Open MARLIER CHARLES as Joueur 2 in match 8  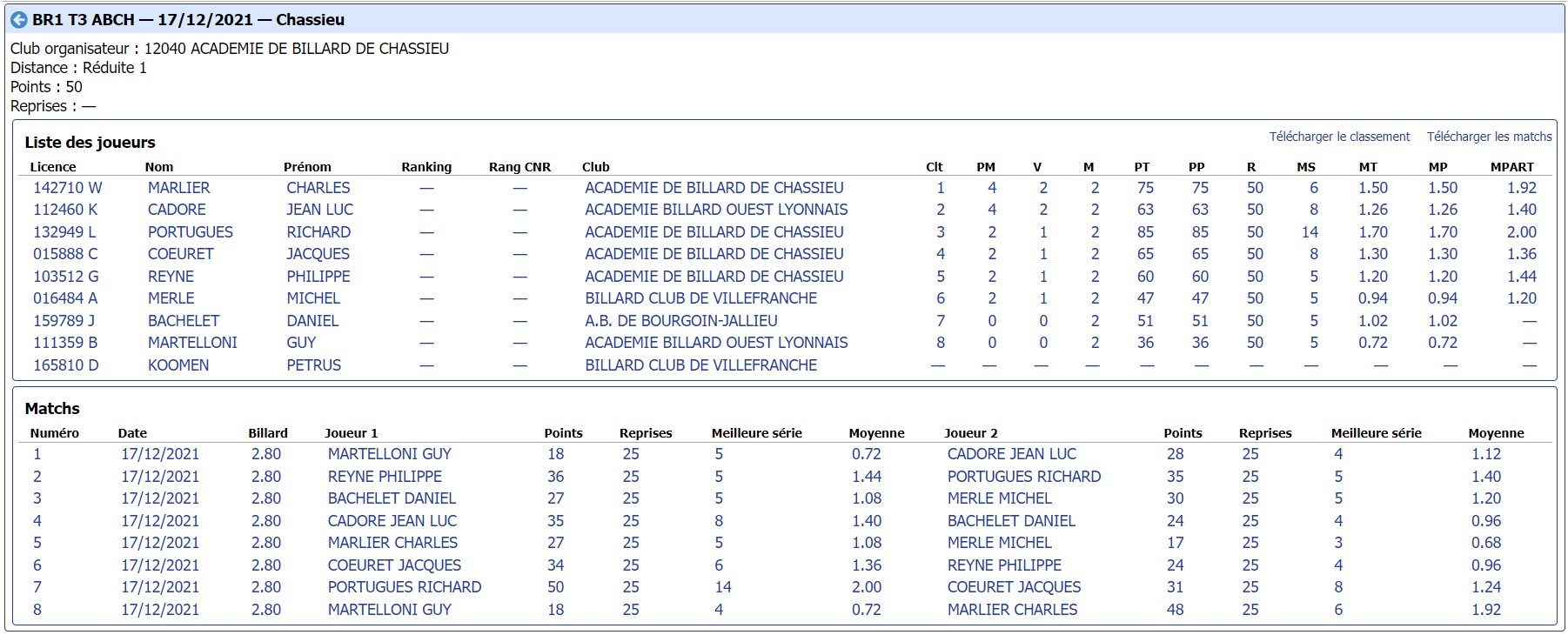tap(1012, 610)
